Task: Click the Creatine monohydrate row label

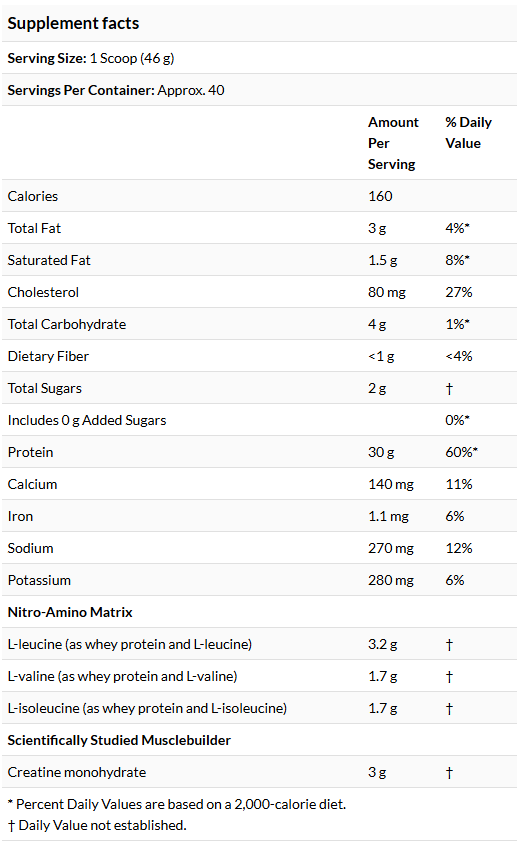Action: pyautogui.click(x=77, y=772)
